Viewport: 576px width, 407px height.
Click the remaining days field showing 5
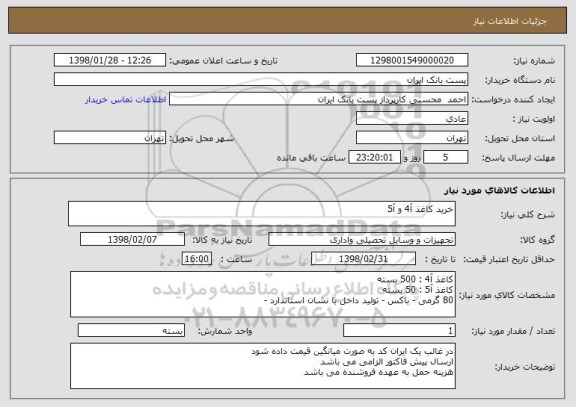[x=446, y=157]
